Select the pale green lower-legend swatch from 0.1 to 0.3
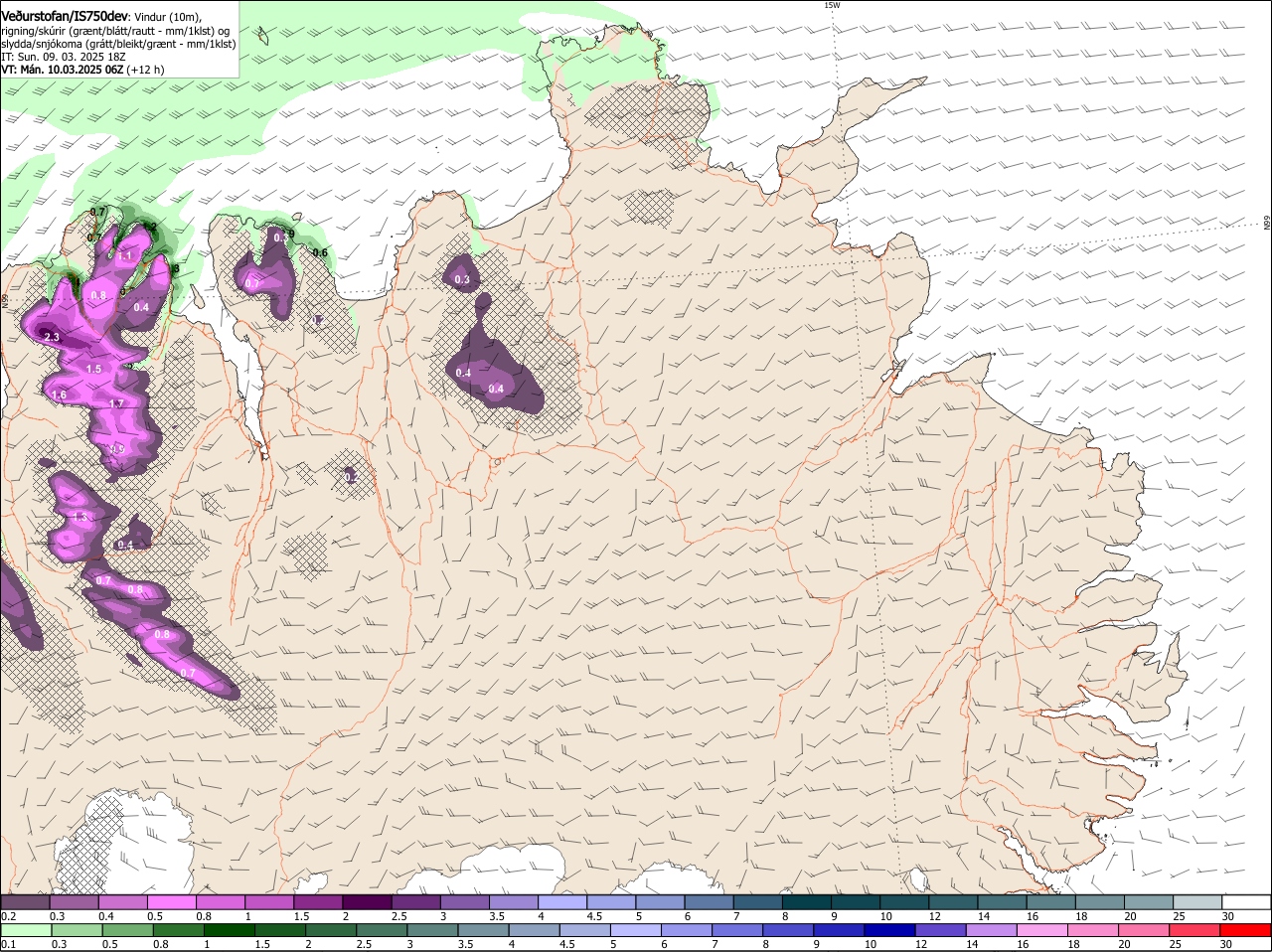 pos(25,929)
